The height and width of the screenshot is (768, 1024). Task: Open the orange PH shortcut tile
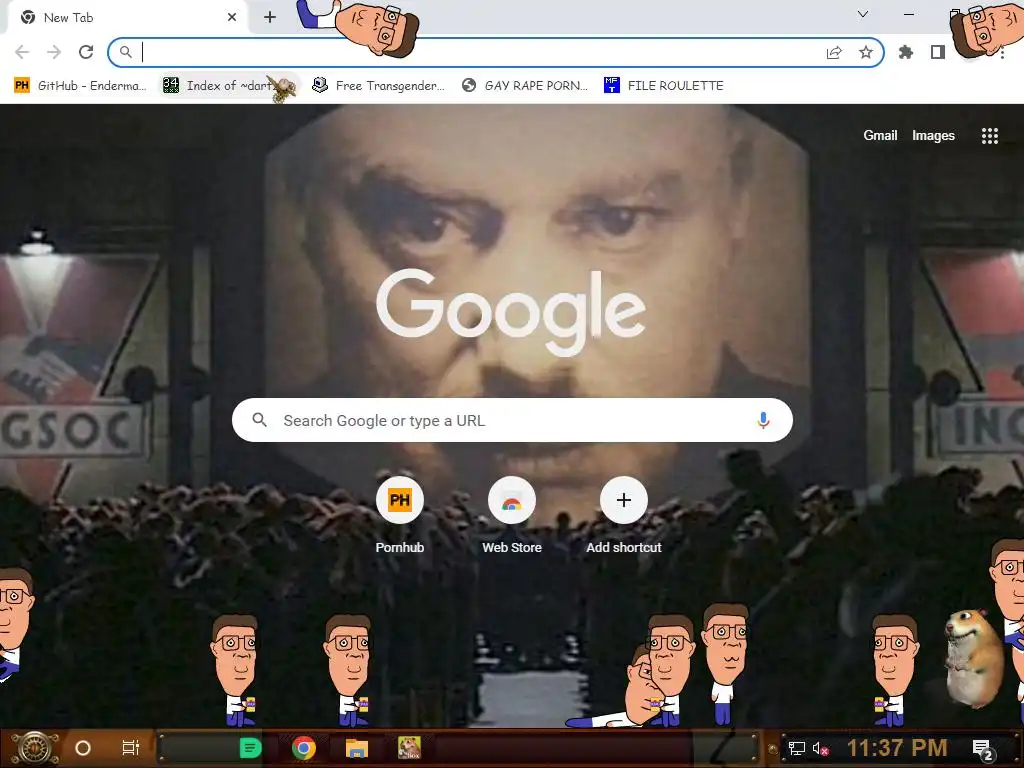tap(400, 500)
